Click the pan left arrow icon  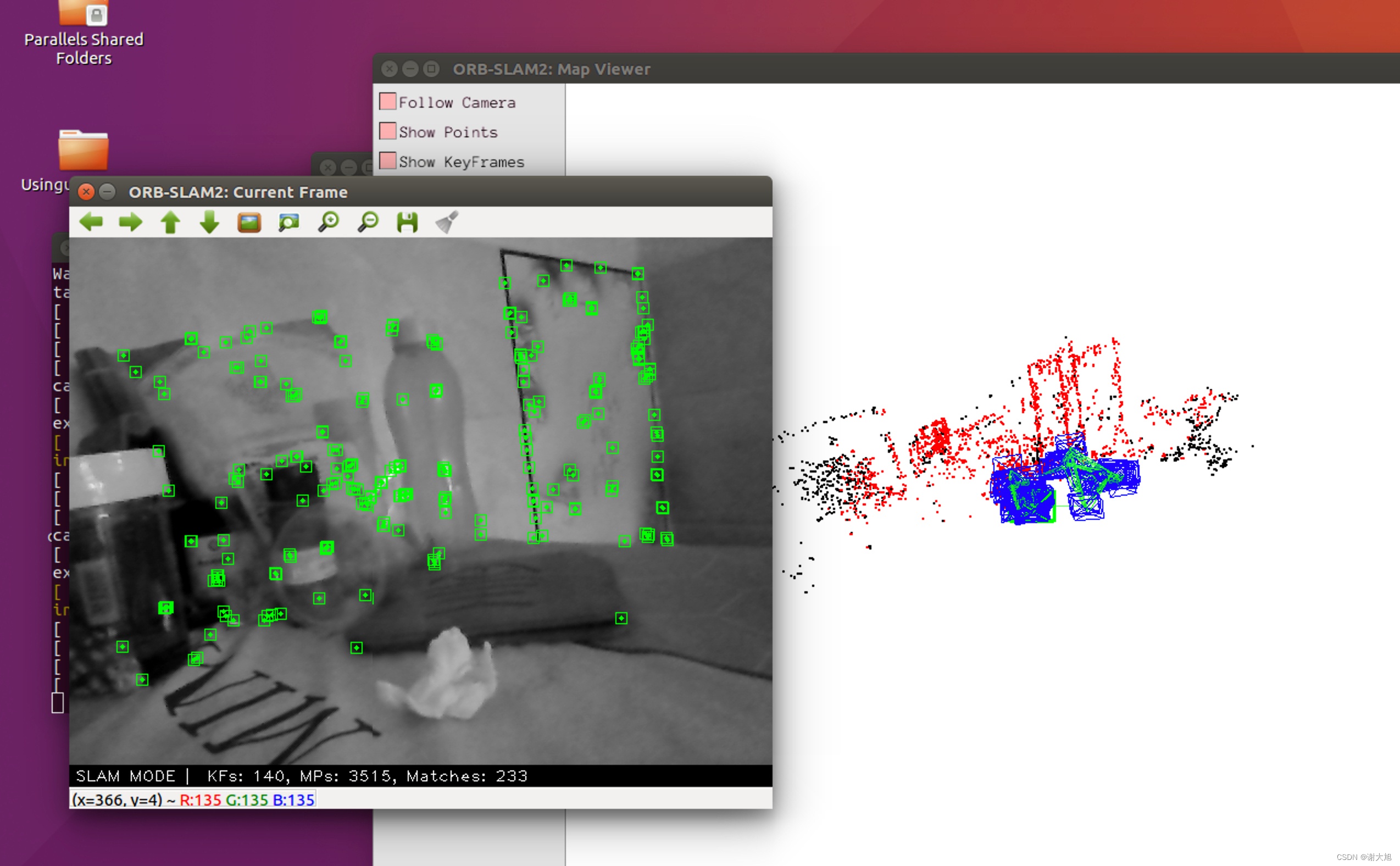coord(91,221)
